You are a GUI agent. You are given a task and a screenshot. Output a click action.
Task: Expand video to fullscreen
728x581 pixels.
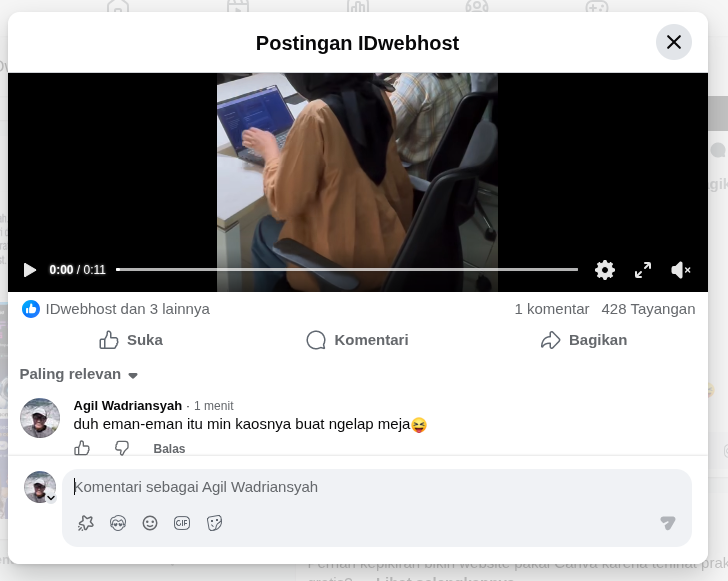tap(643, 270)
